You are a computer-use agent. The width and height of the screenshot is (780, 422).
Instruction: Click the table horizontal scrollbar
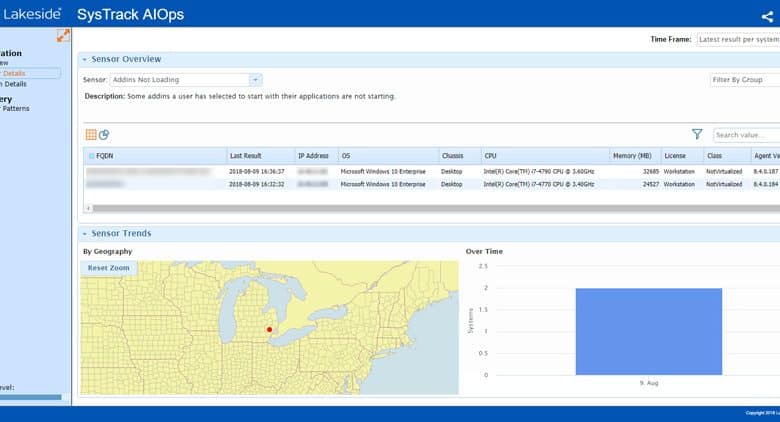click(x=436, y=208)
